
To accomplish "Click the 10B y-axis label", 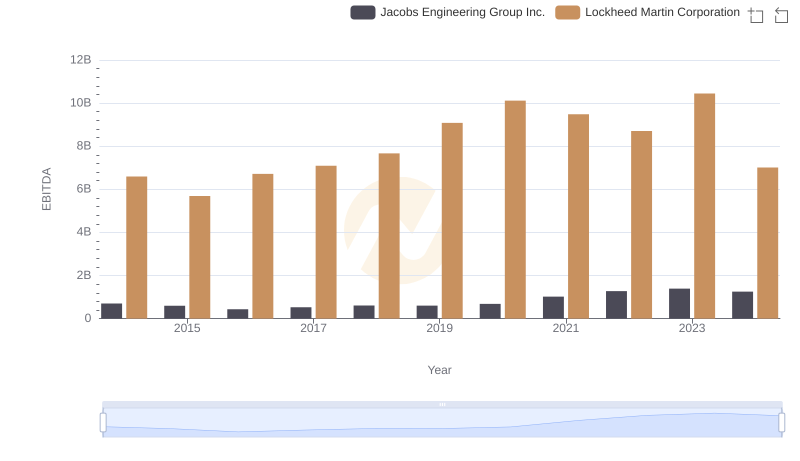I will click(x=81, y=103).
